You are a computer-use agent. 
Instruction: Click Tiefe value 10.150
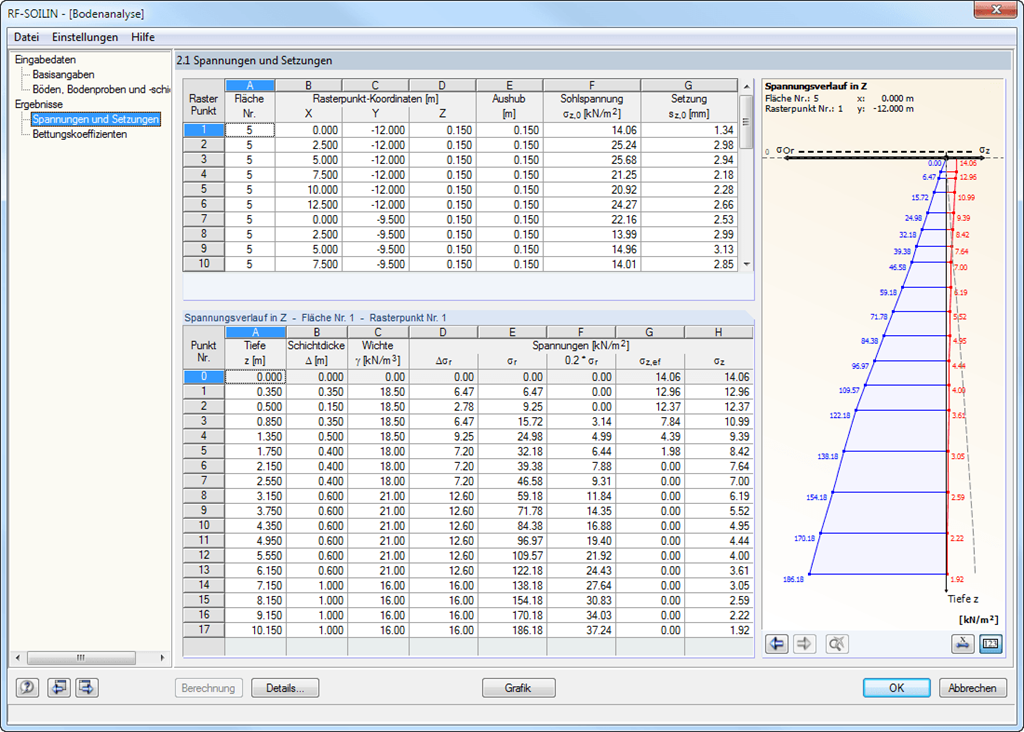click(x=255, y=630)
